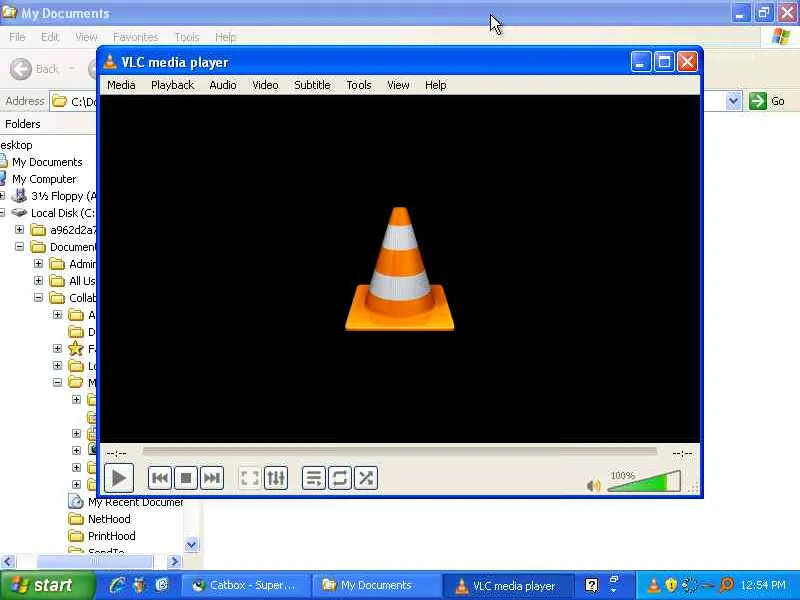Toggle VLC loop/repeat mode
800x600 pixels.
[340, 478]
